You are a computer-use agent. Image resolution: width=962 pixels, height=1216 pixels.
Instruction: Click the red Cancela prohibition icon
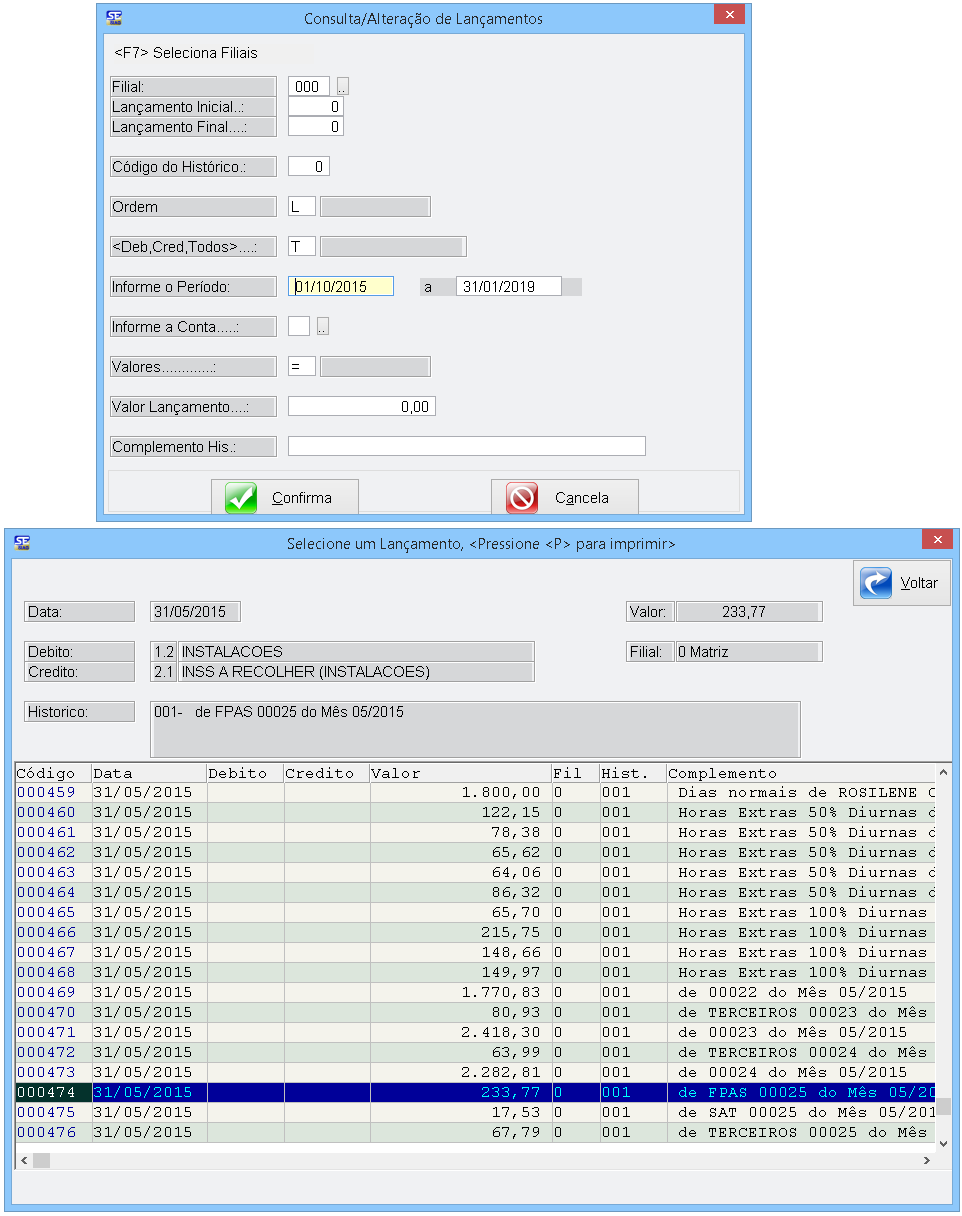coord(522,498)
